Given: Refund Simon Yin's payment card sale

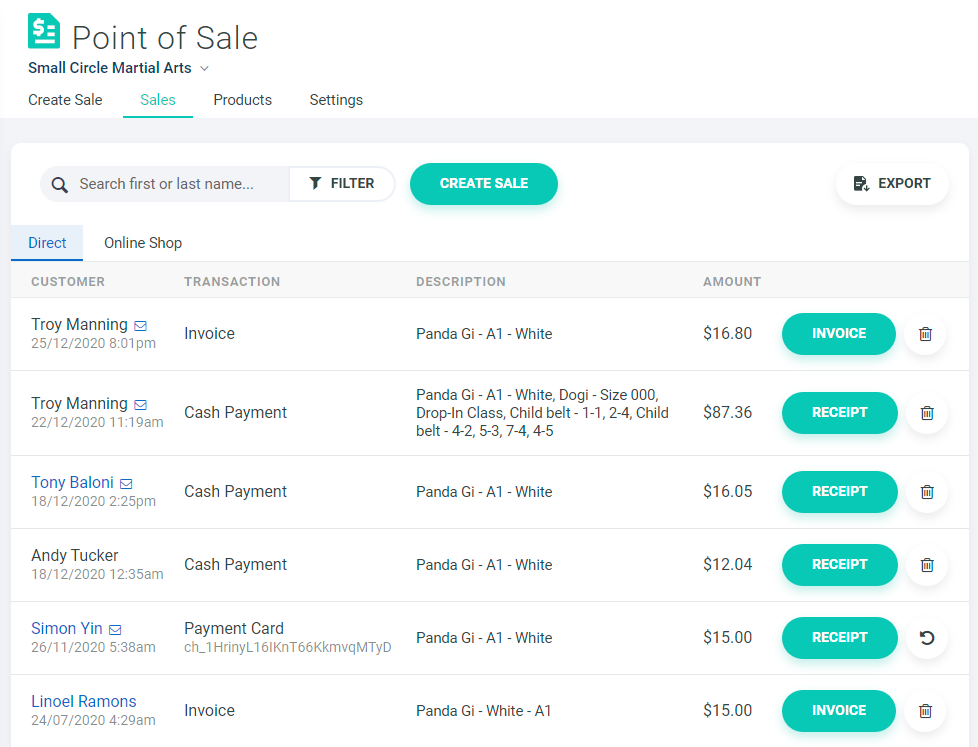Looking at the screenshot, I should click(926, 638).
